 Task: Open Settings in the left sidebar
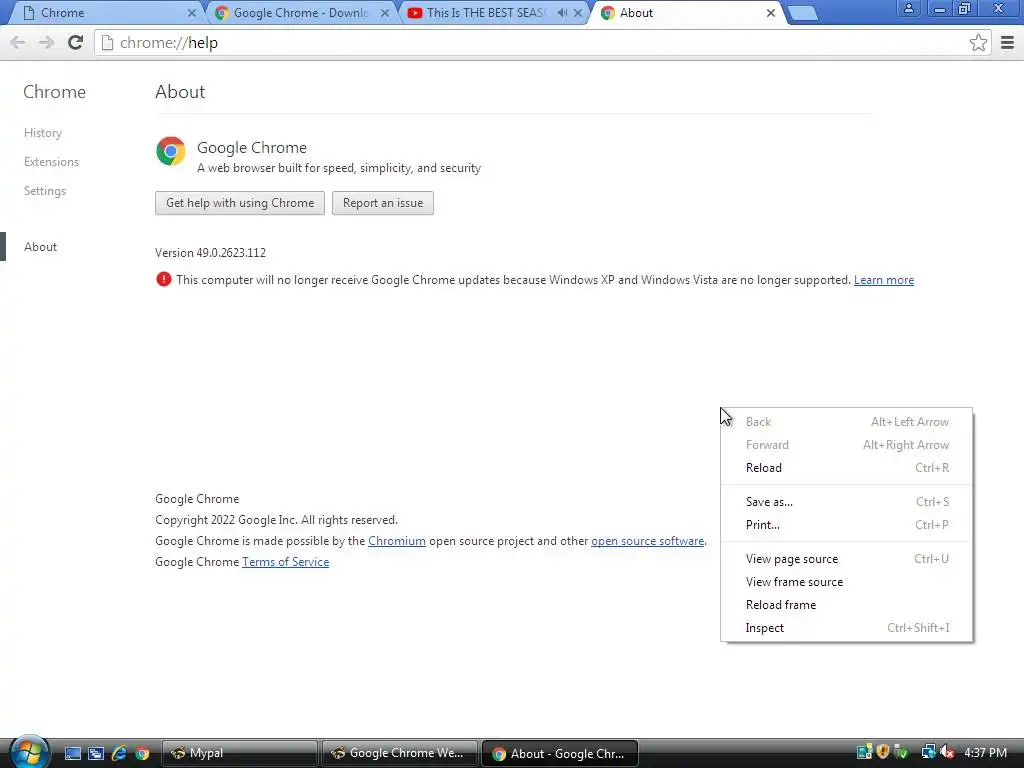click(44, 191)
